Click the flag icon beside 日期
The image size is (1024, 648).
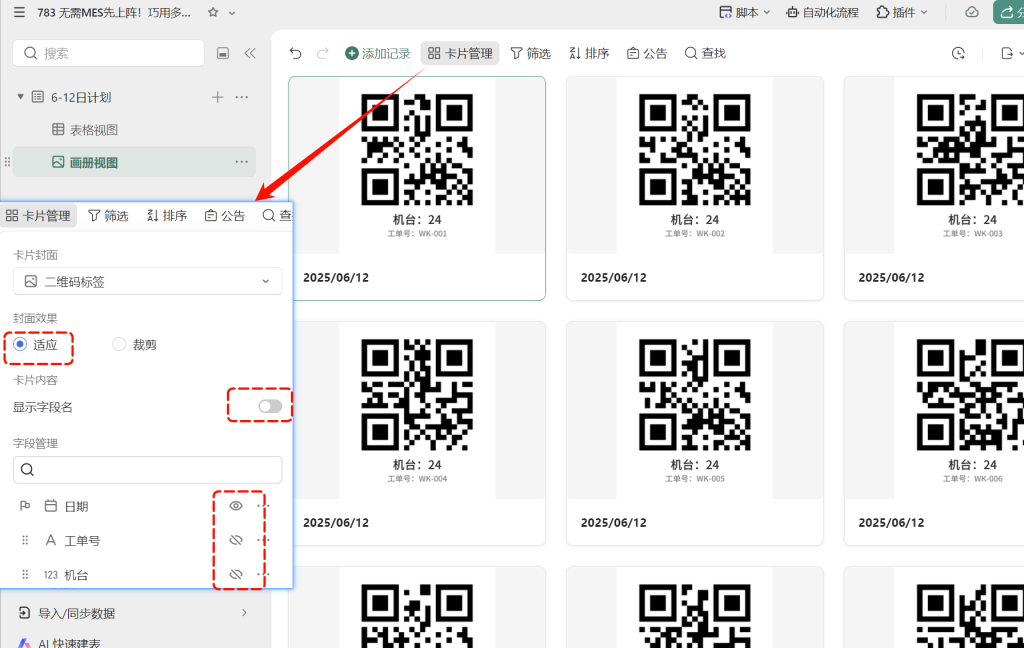(x=25, y=506)
